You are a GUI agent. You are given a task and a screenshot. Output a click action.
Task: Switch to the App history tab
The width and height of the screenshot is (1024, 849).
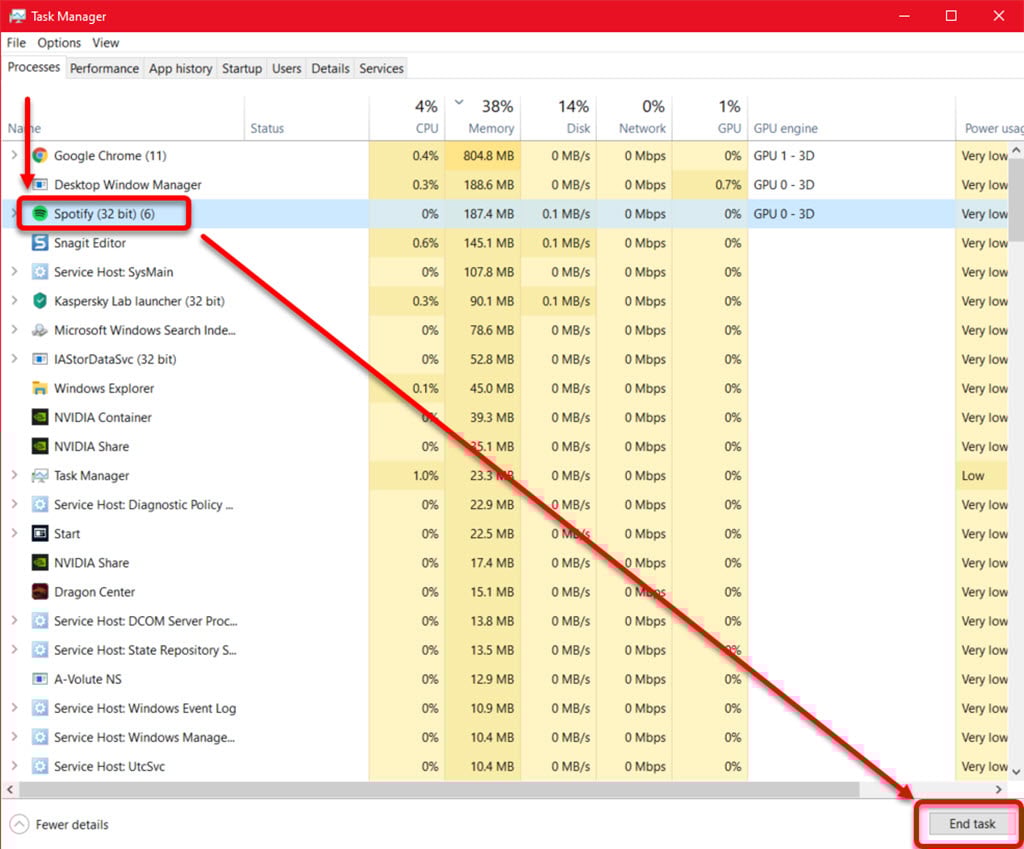tap(180, 69)
